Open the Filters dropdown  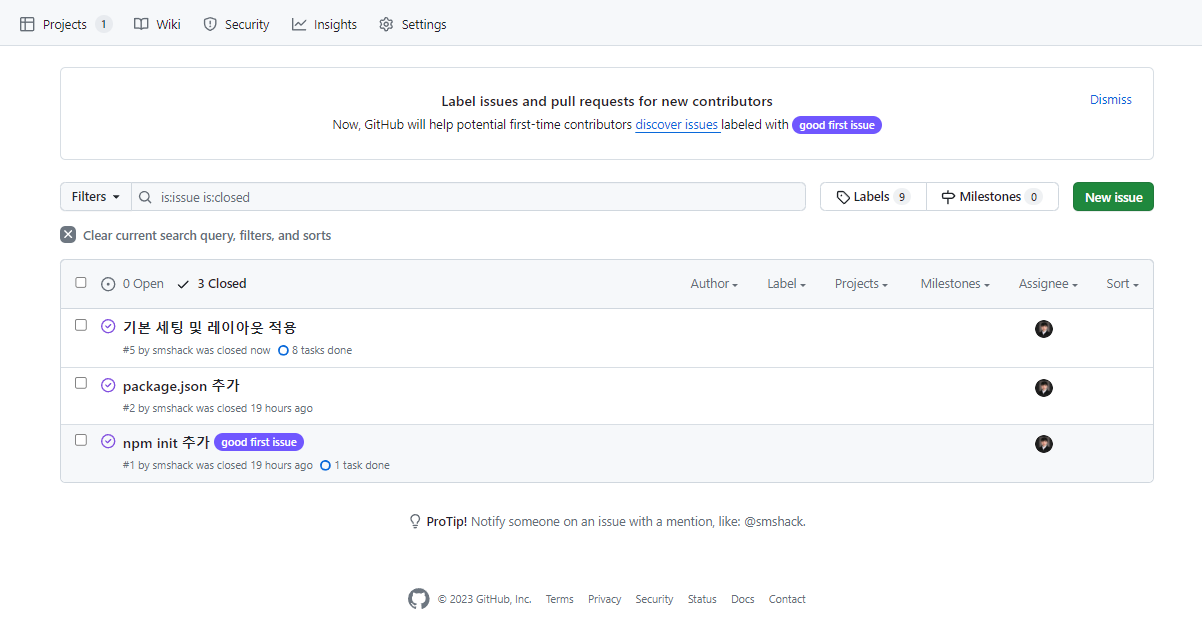[x=96, y=197]
